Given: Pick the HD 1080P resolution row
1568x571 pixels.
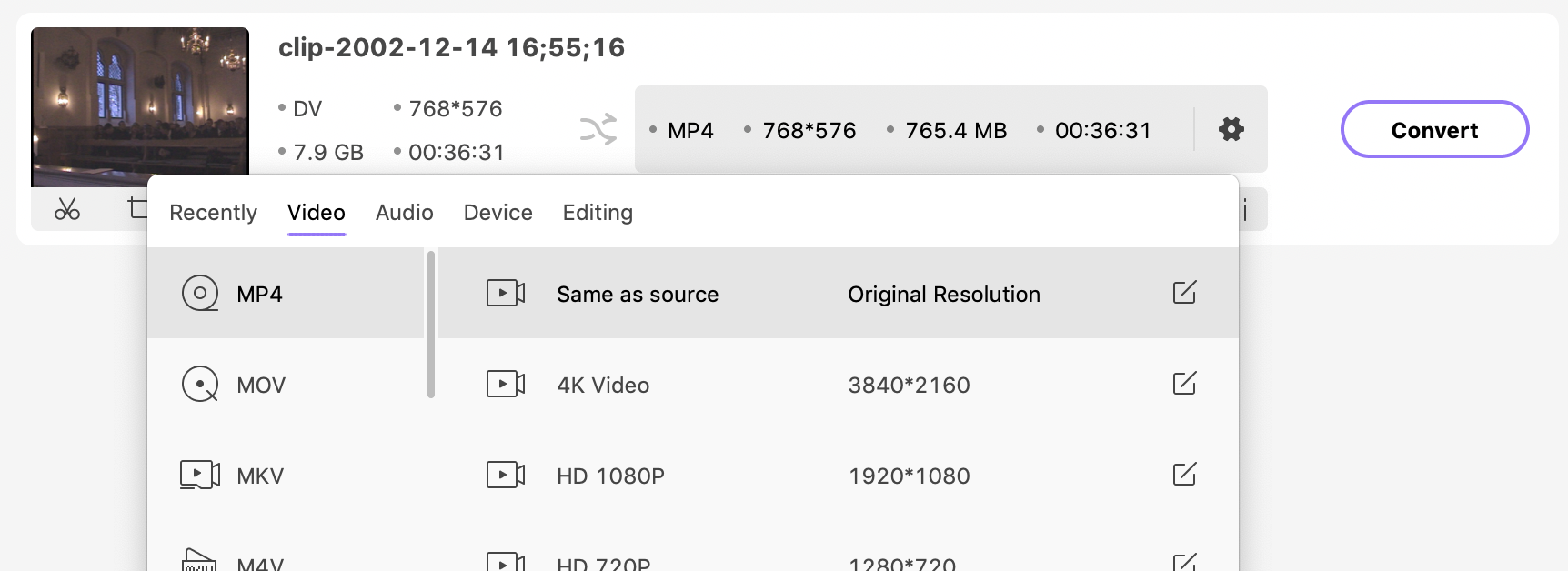Looking at the screenshot, I should coord(728,476).
